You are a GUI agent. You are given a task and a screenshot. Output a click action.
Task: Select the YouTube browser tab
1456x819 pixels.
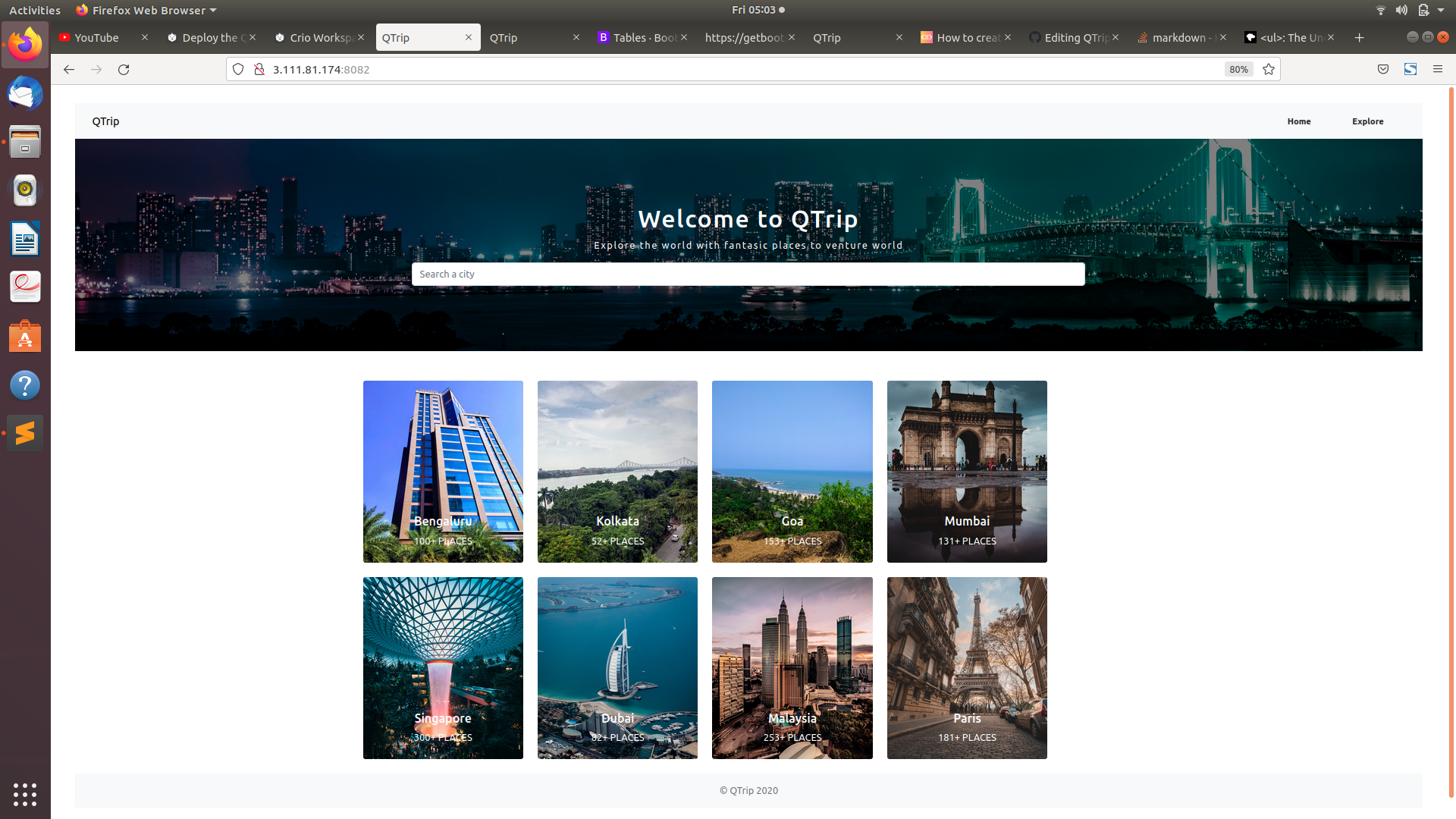[x=96, y=37]
